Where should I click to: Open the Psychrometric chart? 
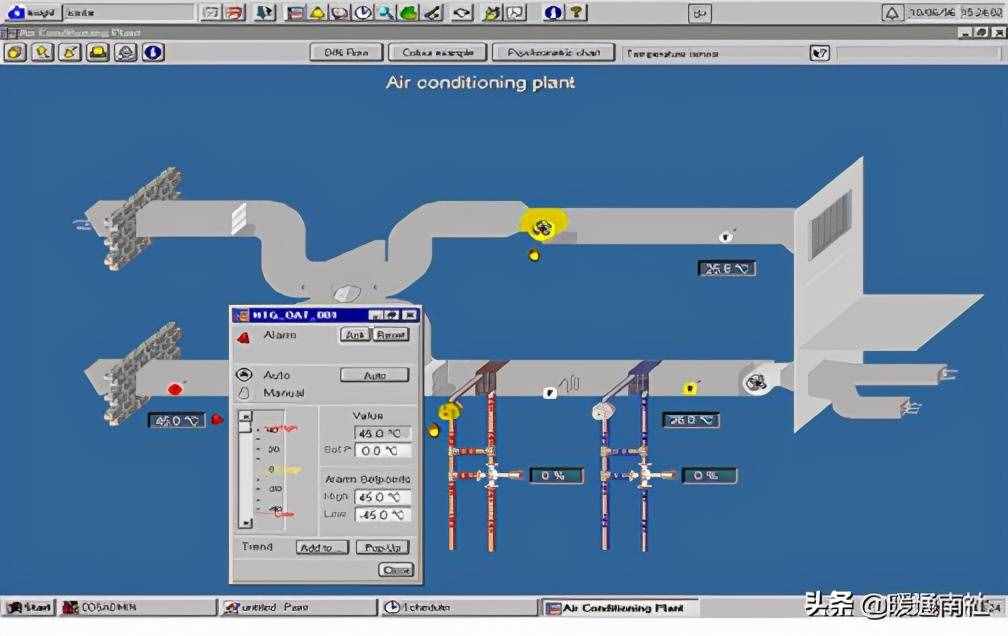553,52
